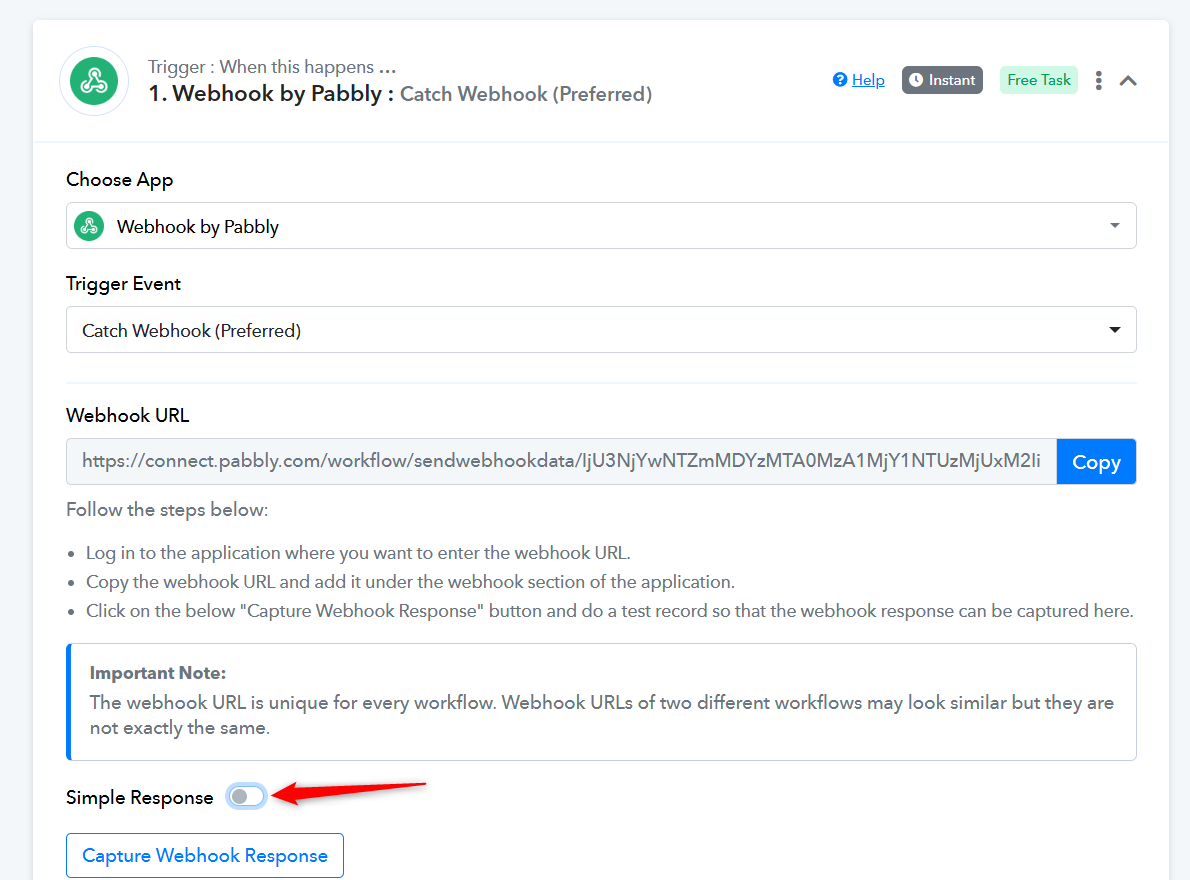
Task: Open the Help link
Action: [x=867, y=80]
